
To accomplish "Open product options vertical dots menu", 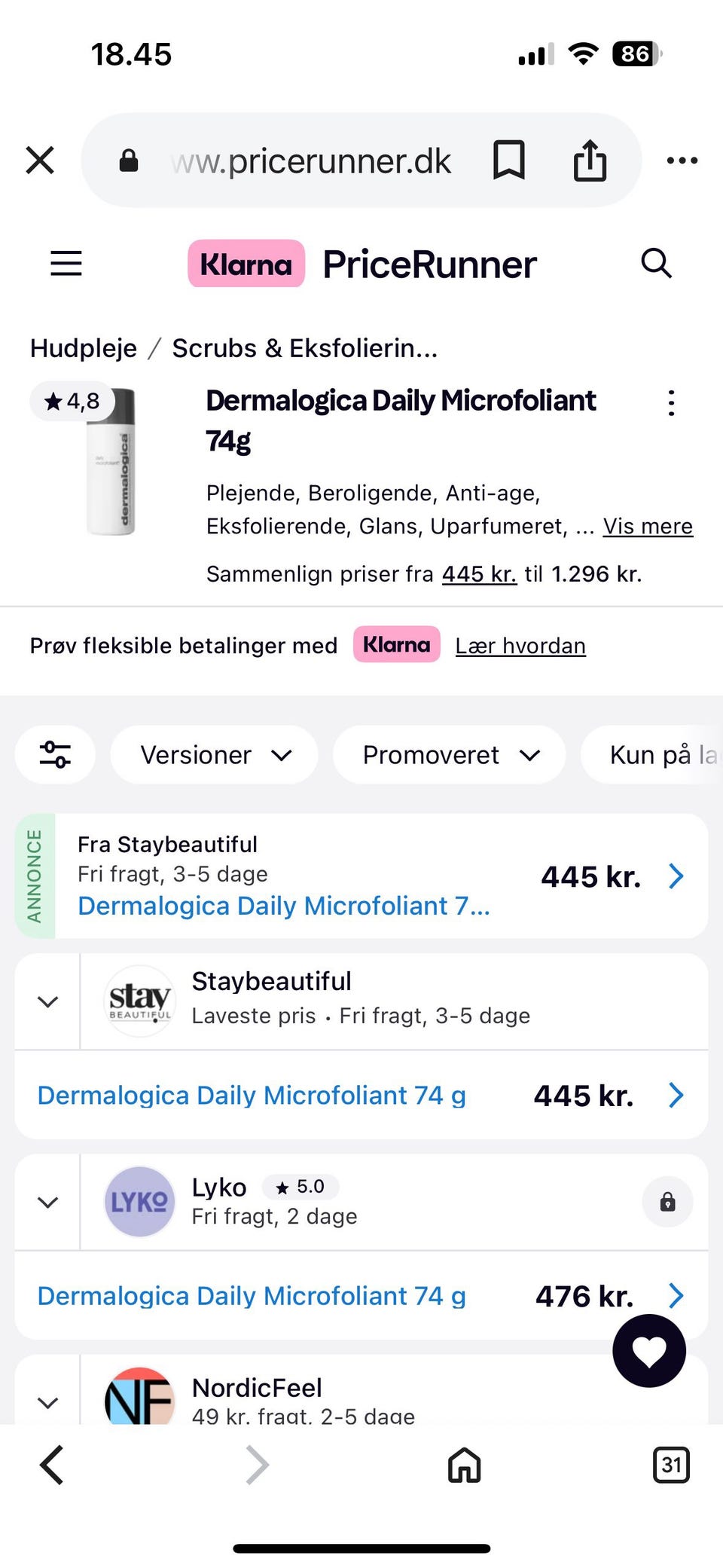I will [x=671, y=403].
